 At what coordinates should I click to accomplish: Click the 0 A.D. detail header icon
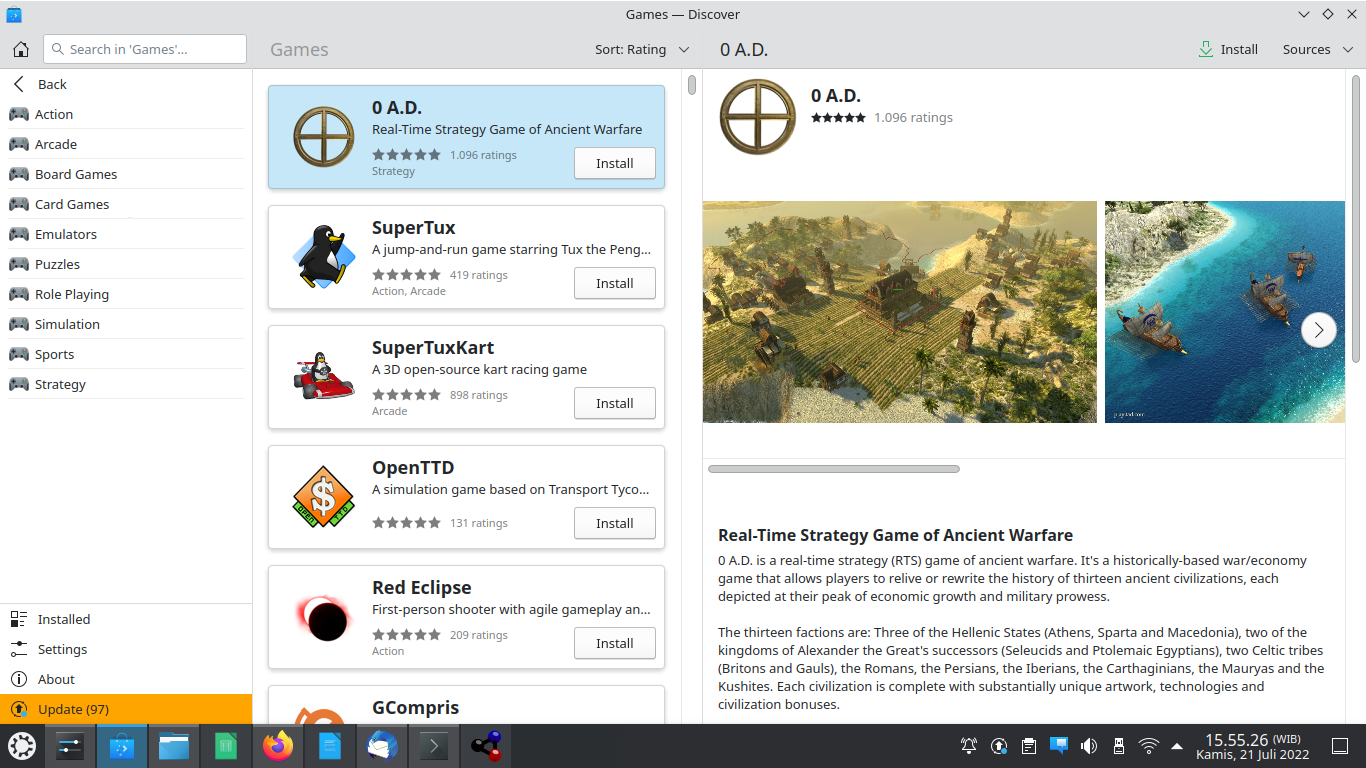pos(758,117)
